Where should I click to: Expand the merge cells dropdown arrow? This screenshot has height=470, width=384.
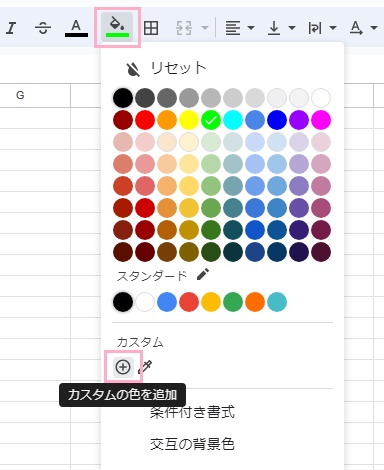click(205, 28)
